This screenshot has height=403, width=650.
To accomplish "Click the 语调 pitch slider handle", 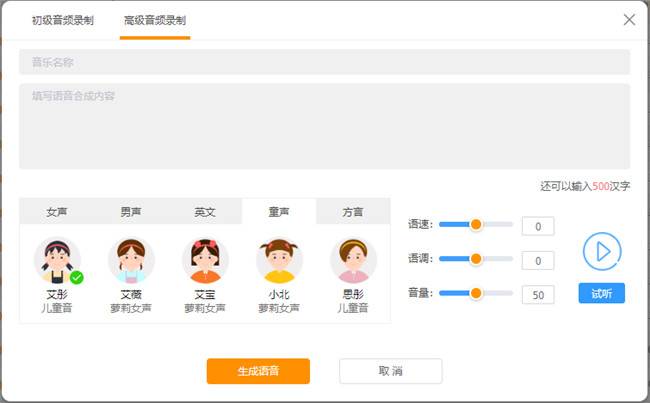I will (476, 259).
